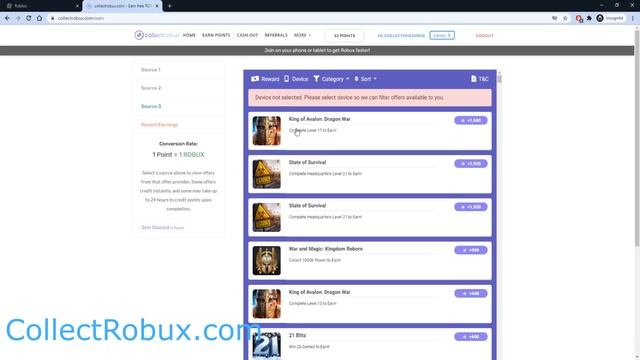Image resolution: width=640 pixels, height=360 pixels.
Task: Click the 21 Blitz game thumbnail
Action: pyautogui.click(x=267, y=346)
